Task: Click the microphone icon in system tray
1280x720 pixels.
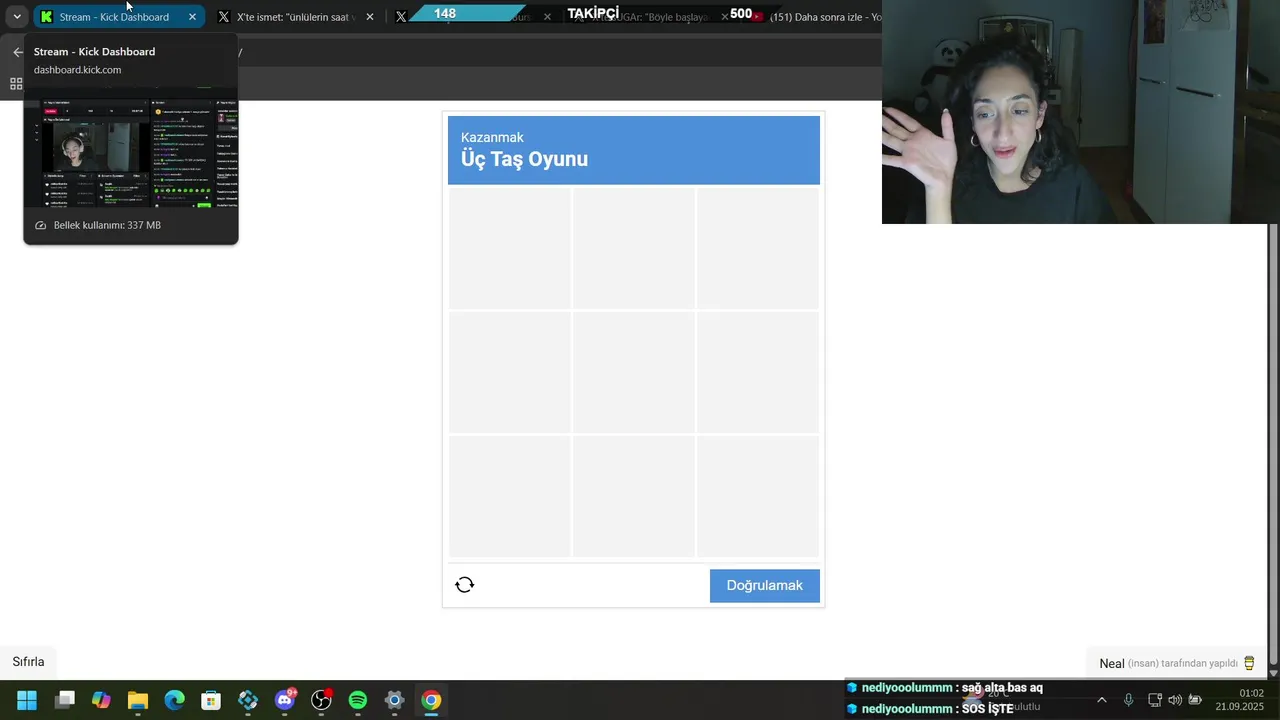Action: (1129, 700)
